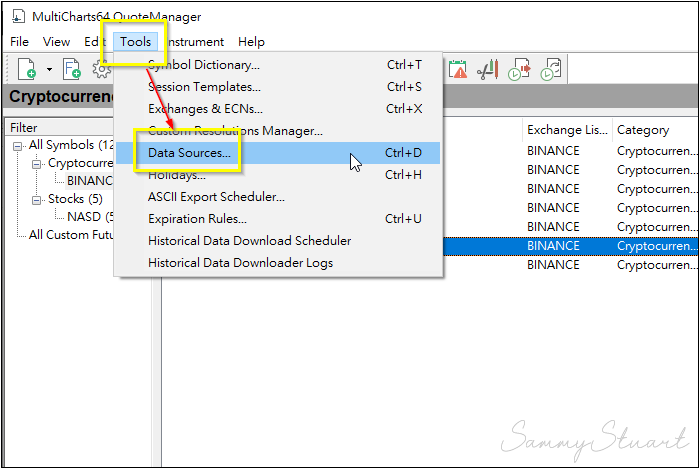This screenshot has height=469, width=700.
Task: Select BINANCE under Cryptocurrency tree
Action: point(90,181)
